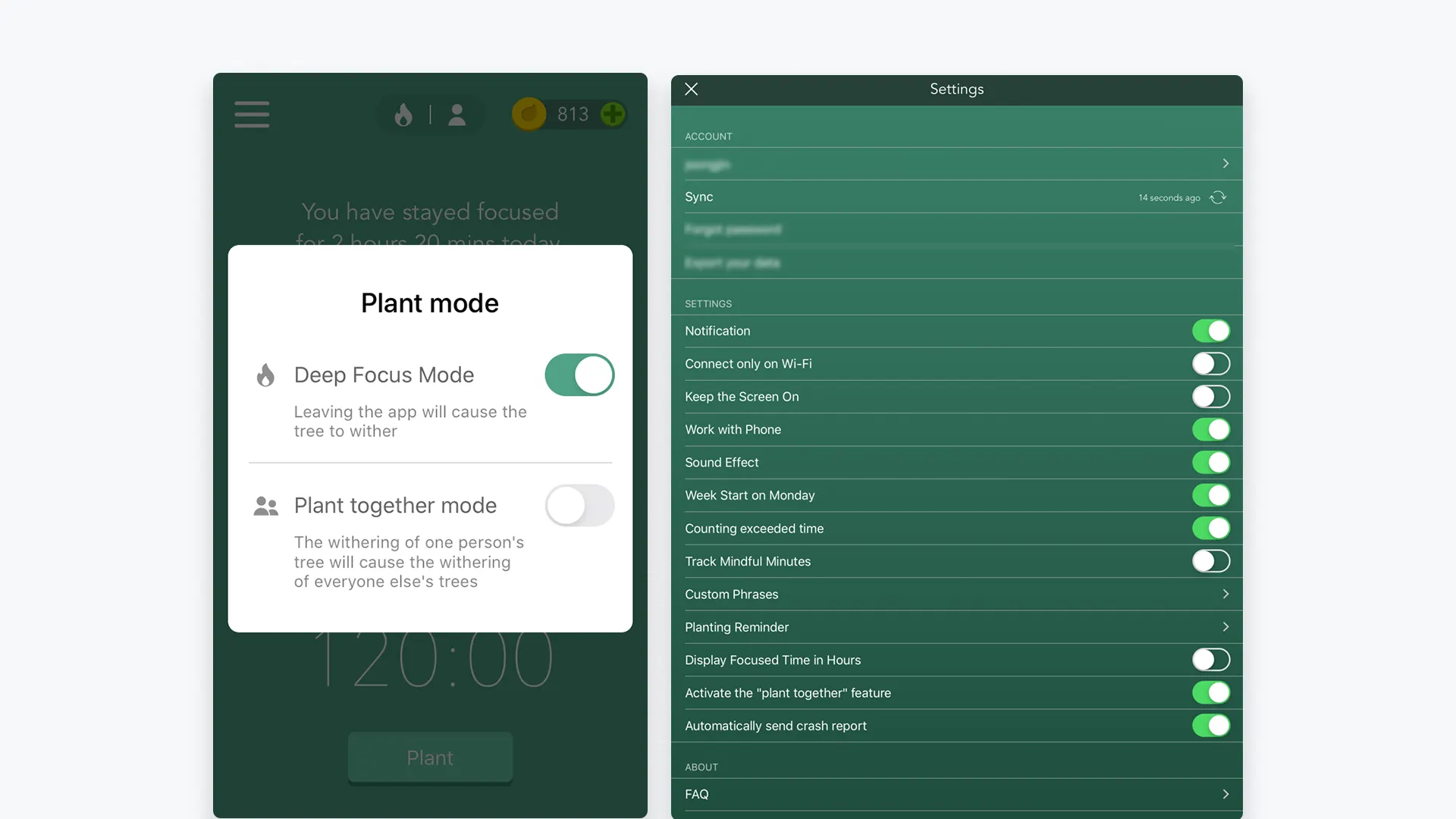The width and height of the screenshot is (1456, 819).
Task: Expand Custom Phrases chevron
Action: [x=1225, y=594]
